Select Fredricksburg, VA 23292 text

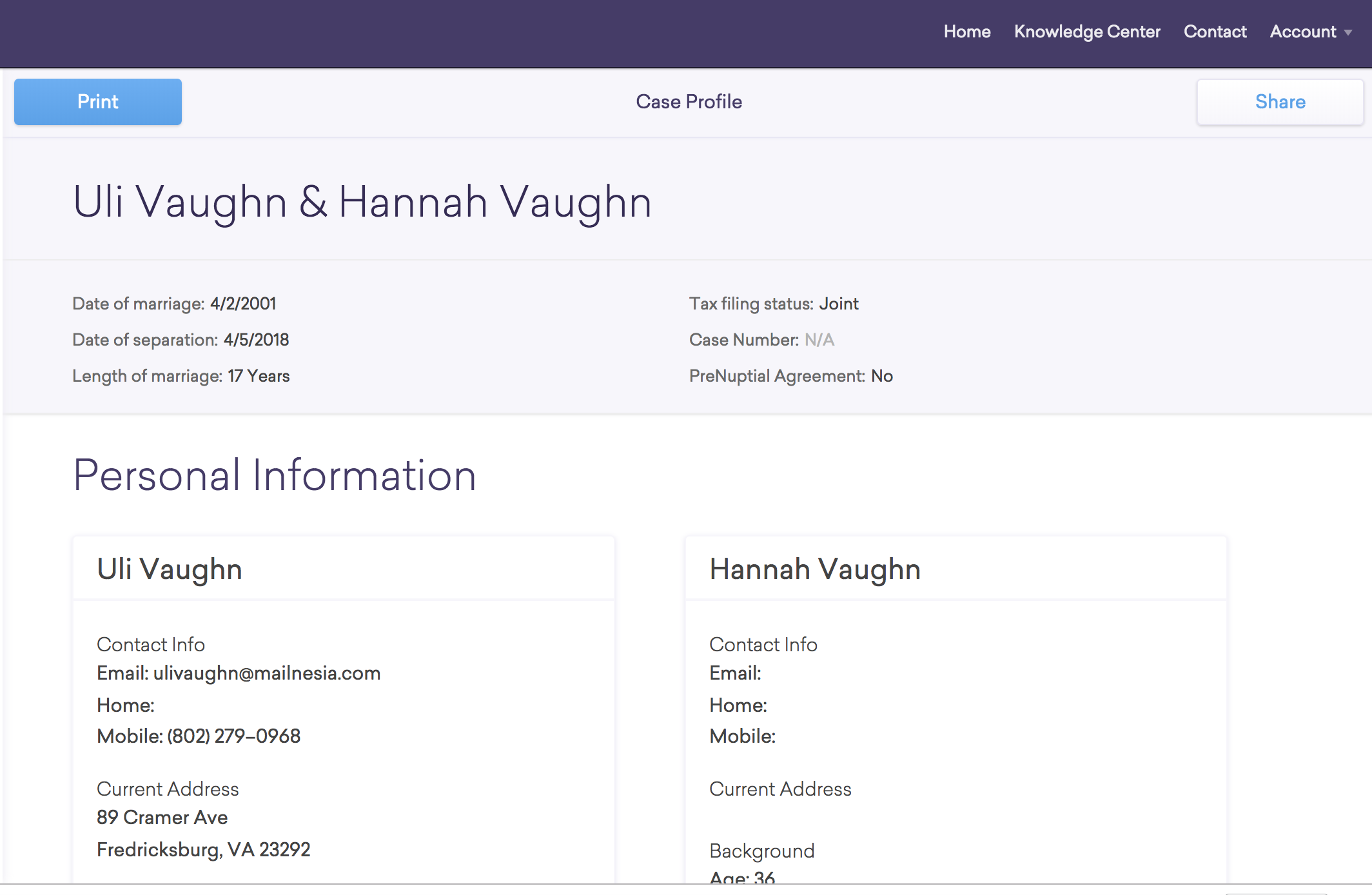tap(204, 850)
